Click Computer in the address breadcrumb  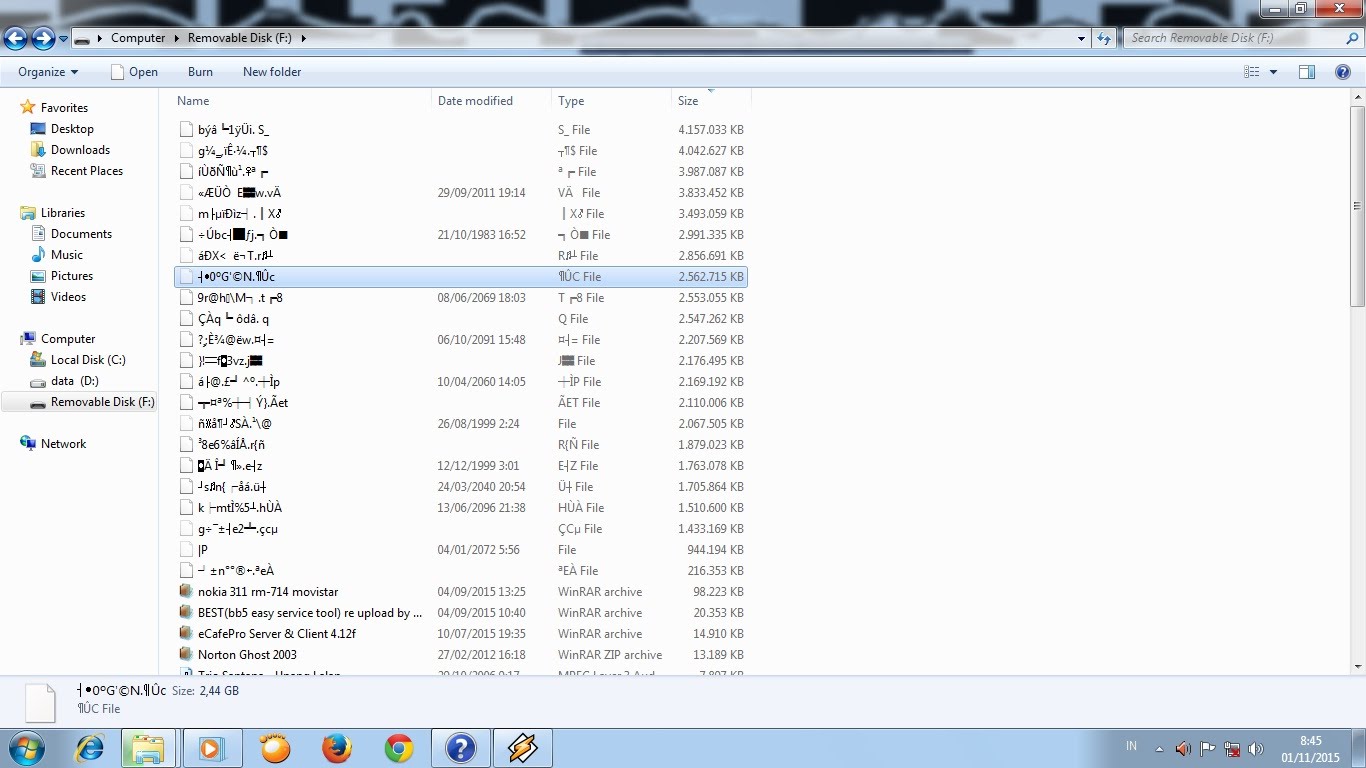tap(138, 38)
